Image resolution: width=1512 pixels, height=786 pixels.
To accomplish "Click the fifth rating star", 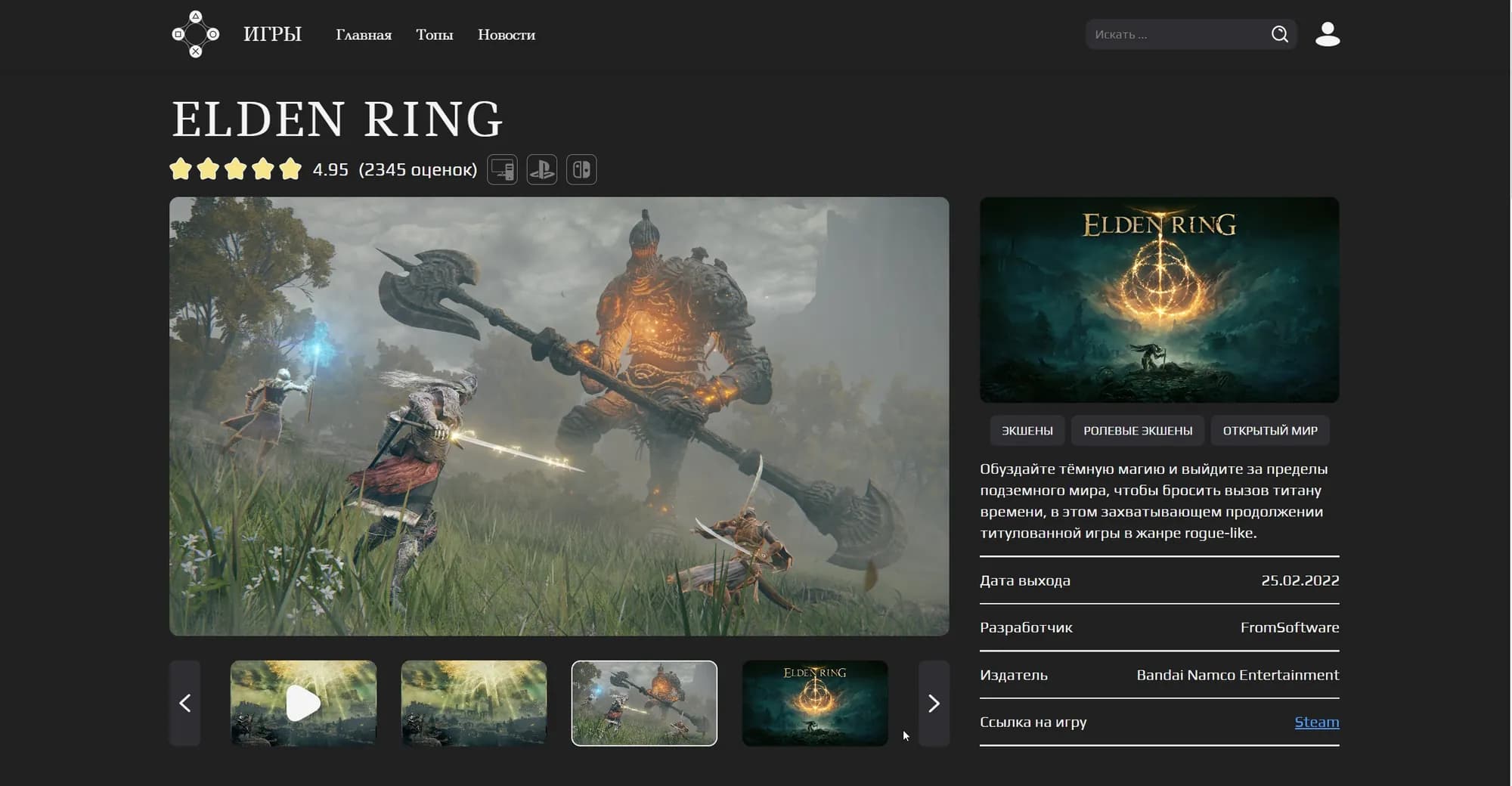I will (290, 169).
